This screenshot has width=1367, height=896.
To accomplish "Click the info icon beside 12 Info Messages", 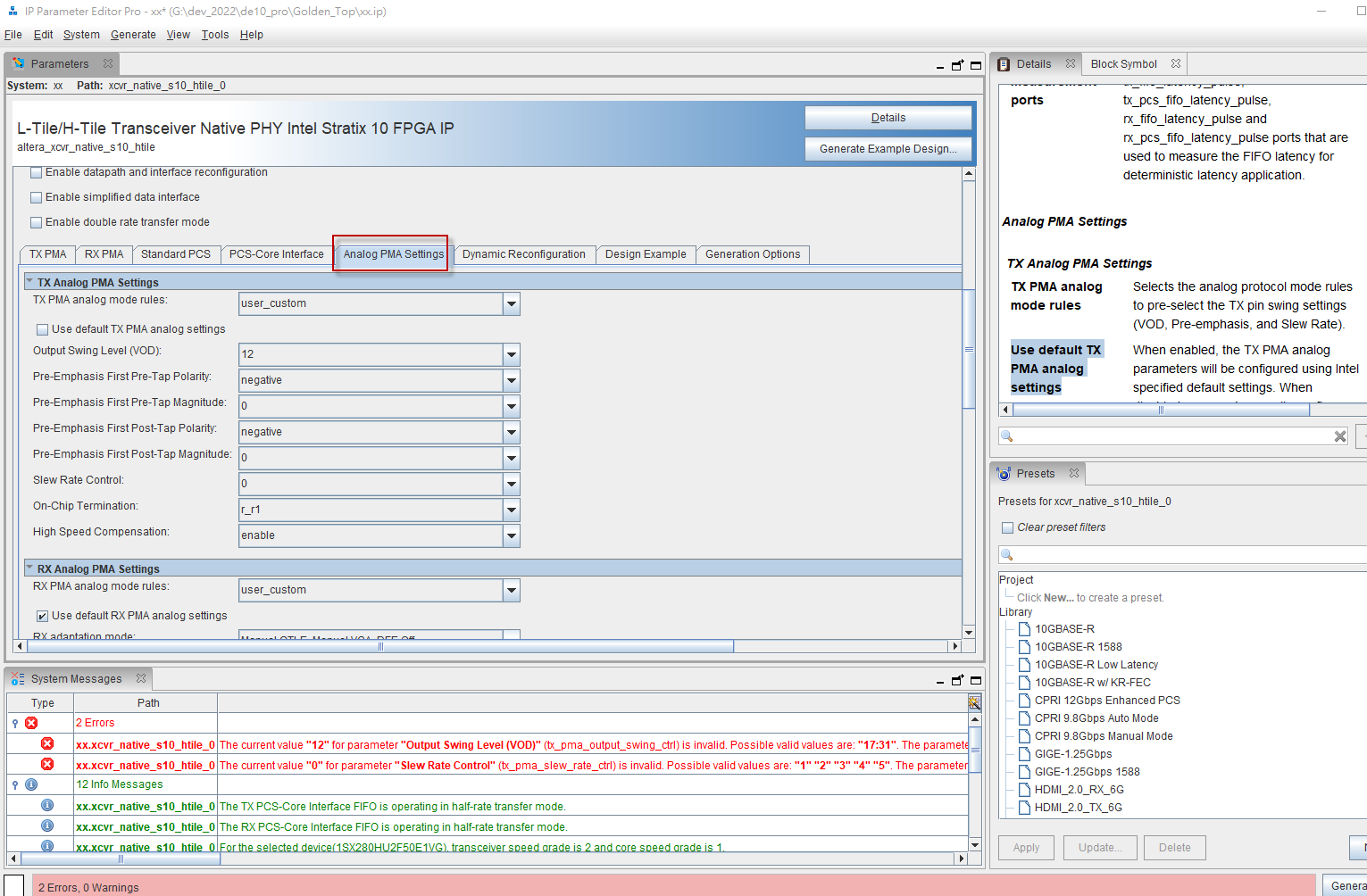I will coord(31,784).
